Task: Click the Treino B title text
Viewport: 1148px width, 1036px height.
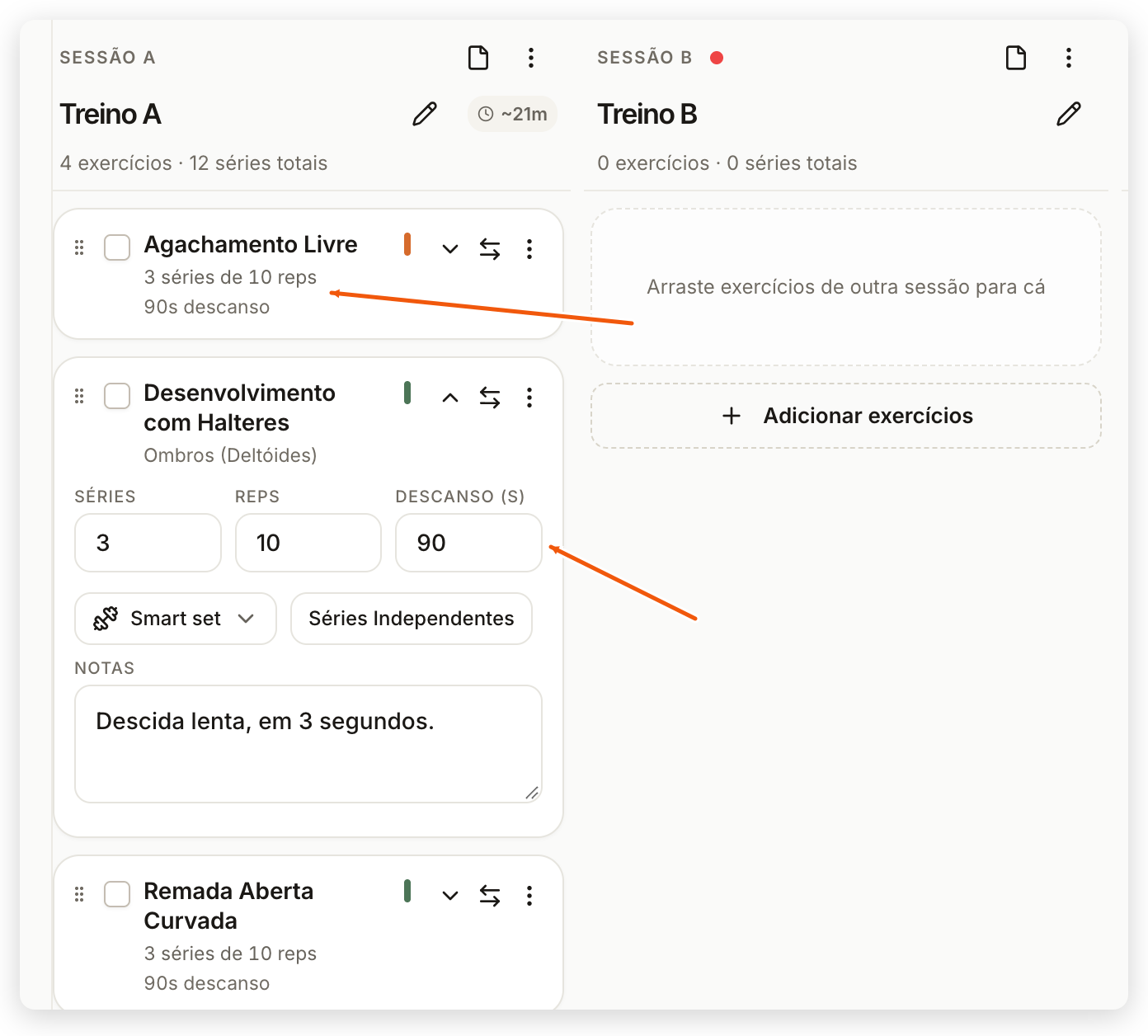Action: [x=647, y=114]
